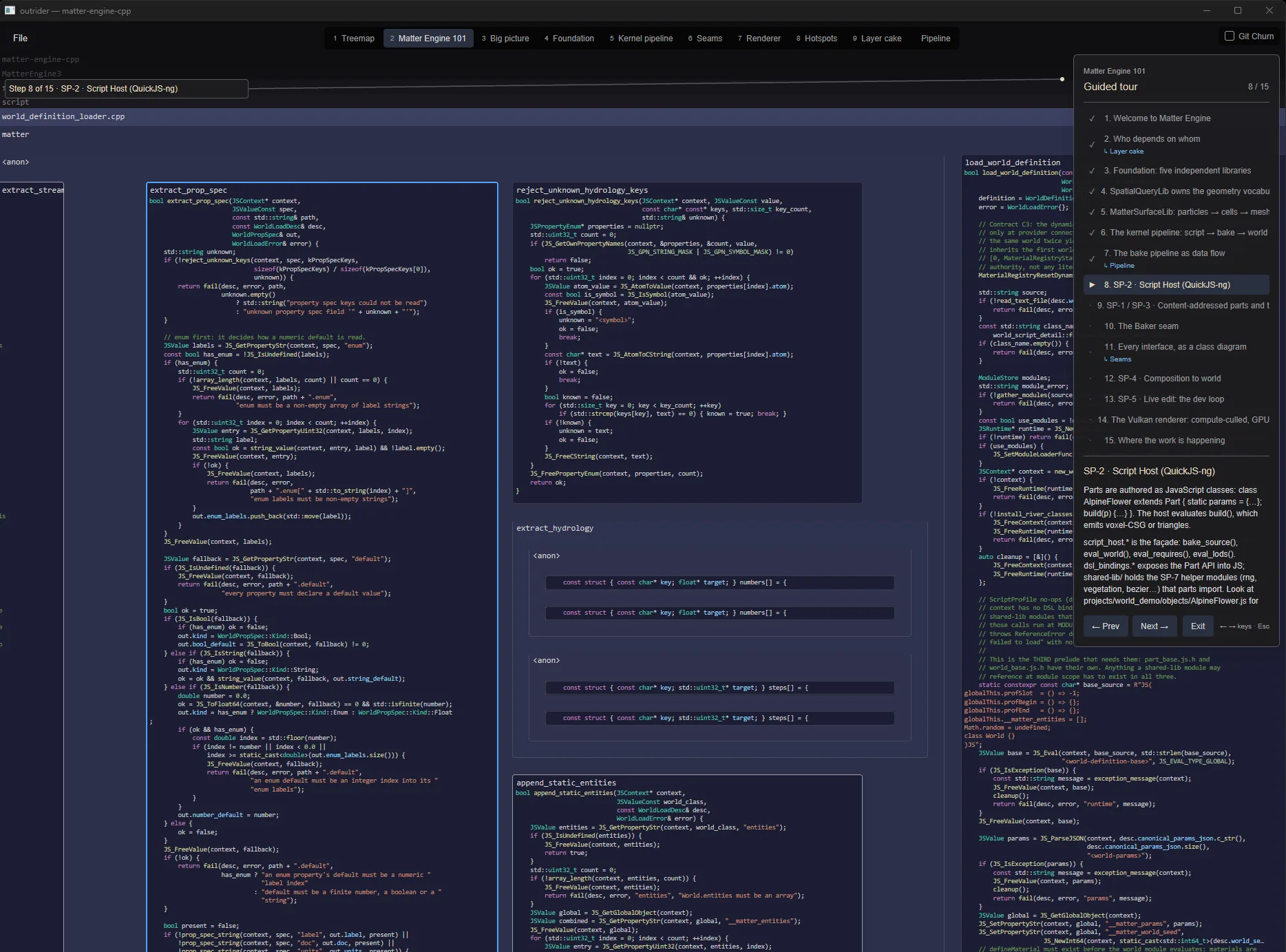Go to step 3 Foundation five independent libraries
The image size is (1286, 952).
coord(1177,171)
